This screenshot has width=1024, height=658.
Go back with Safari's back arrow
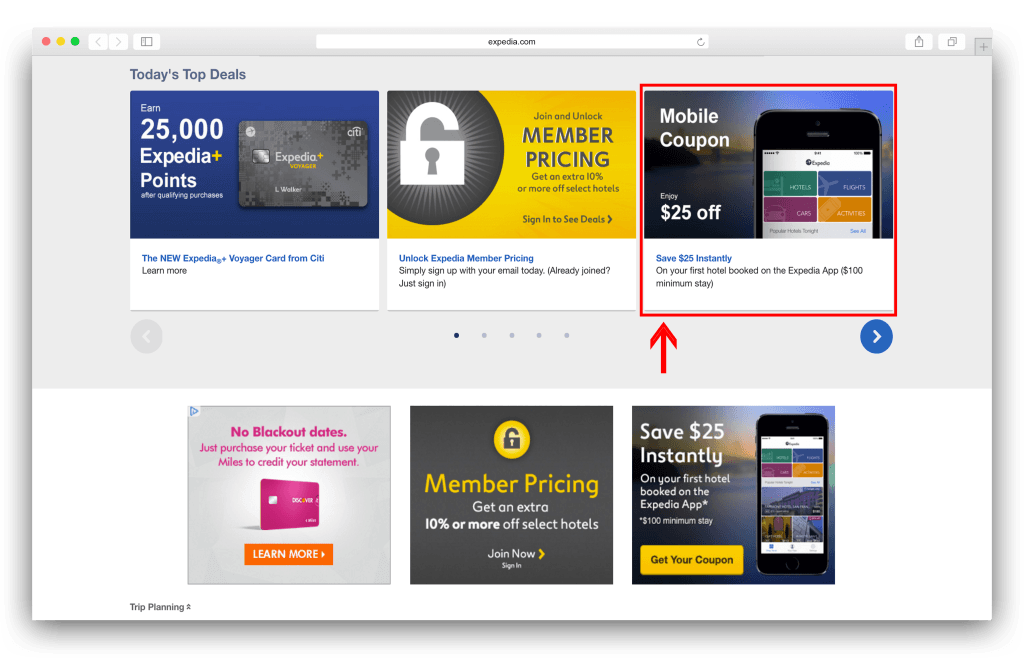(98, 42)
